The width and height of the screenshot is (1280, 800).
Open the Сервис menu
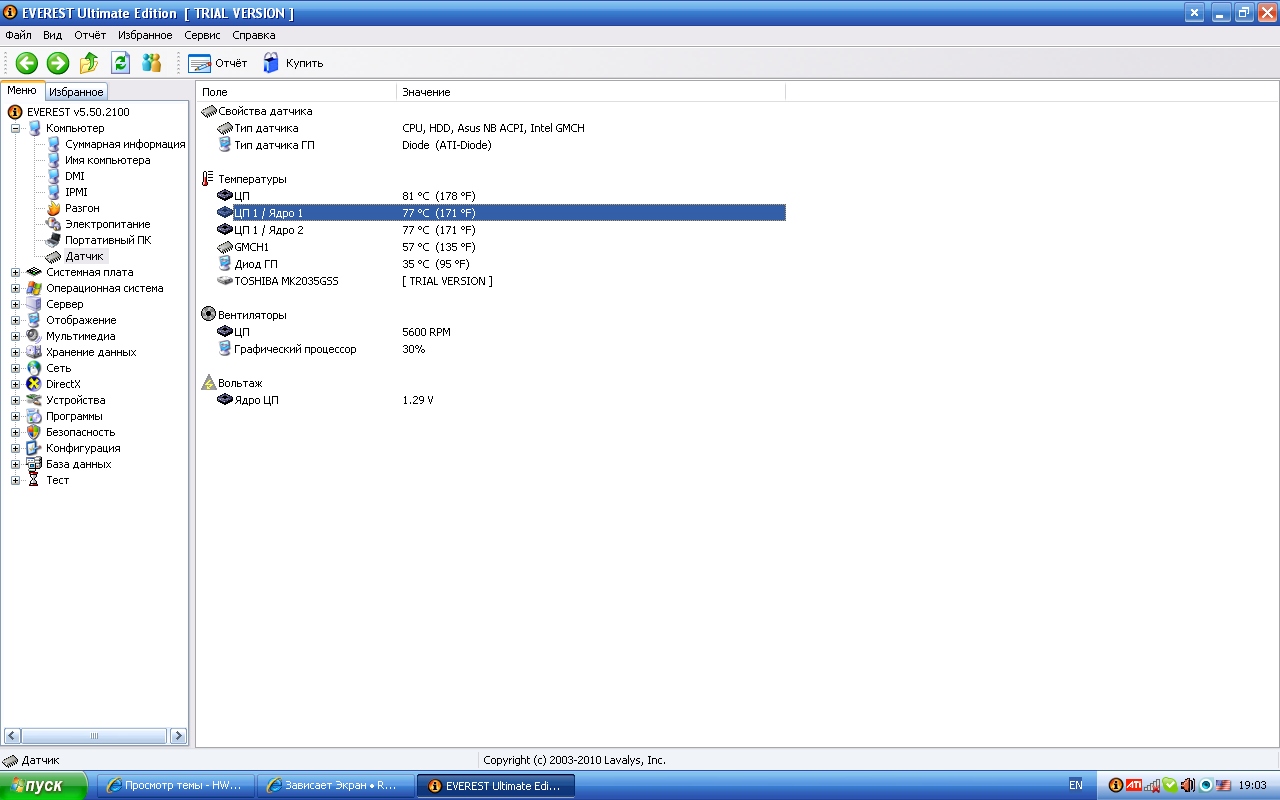203,35
